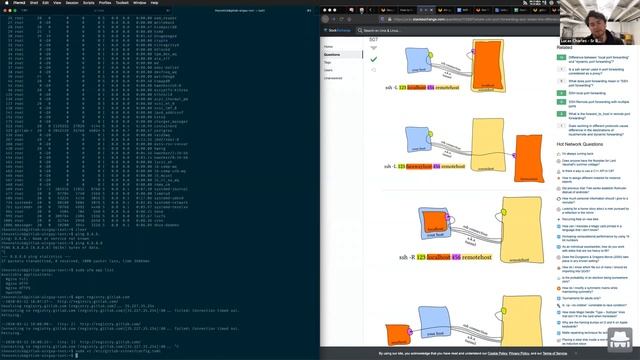
Task: Open Users in Stack Exchange left sidebar
Action: coord(328,70)
